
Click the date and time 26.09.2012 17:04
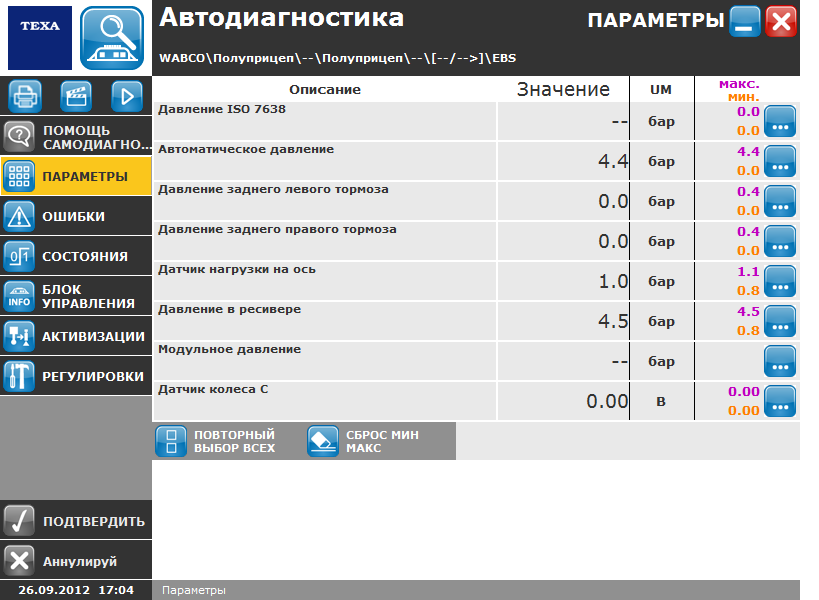click(x=76, y=590)
